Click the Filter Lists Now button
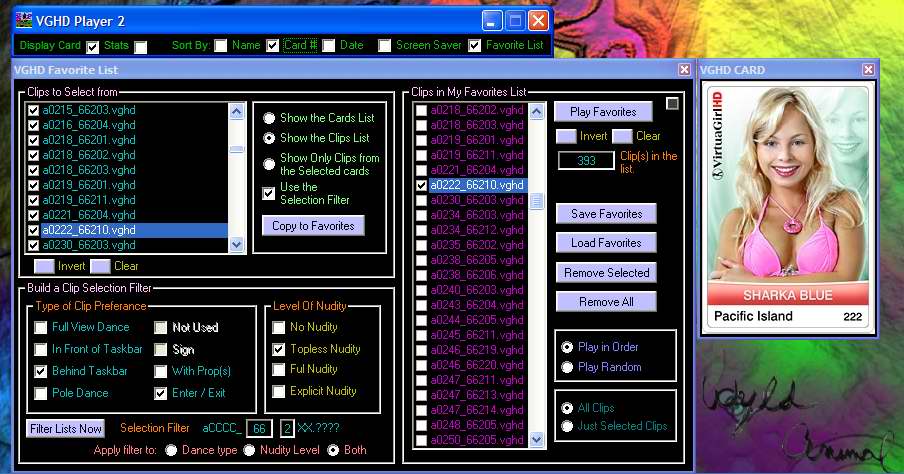Screen dimensions: 904x474 click(x=65, y=429)
